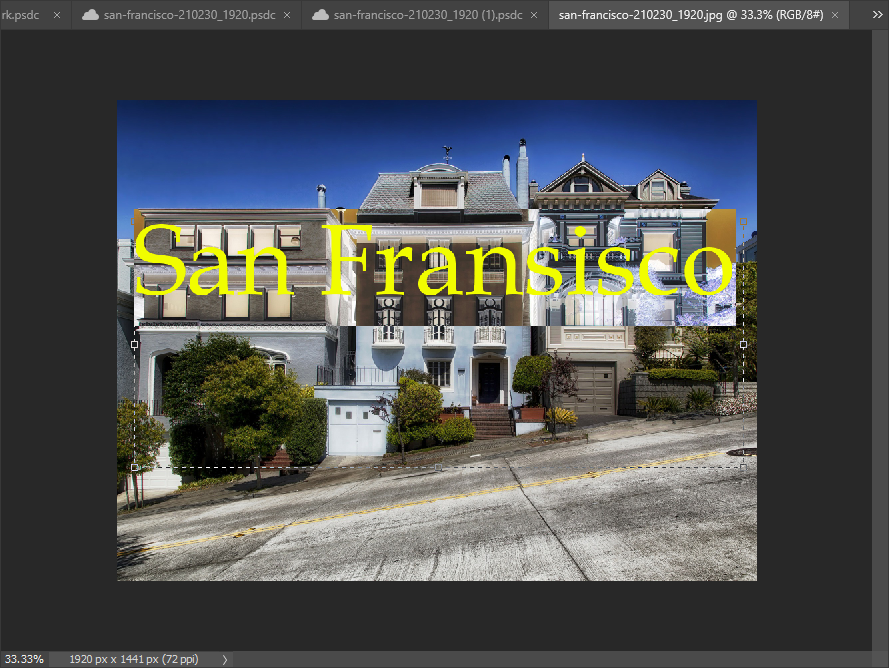Image resolution: width=889 pixels, height=668 pixels.
Task: Click the left-middle transform handle
Action: [x=134, y=344]
